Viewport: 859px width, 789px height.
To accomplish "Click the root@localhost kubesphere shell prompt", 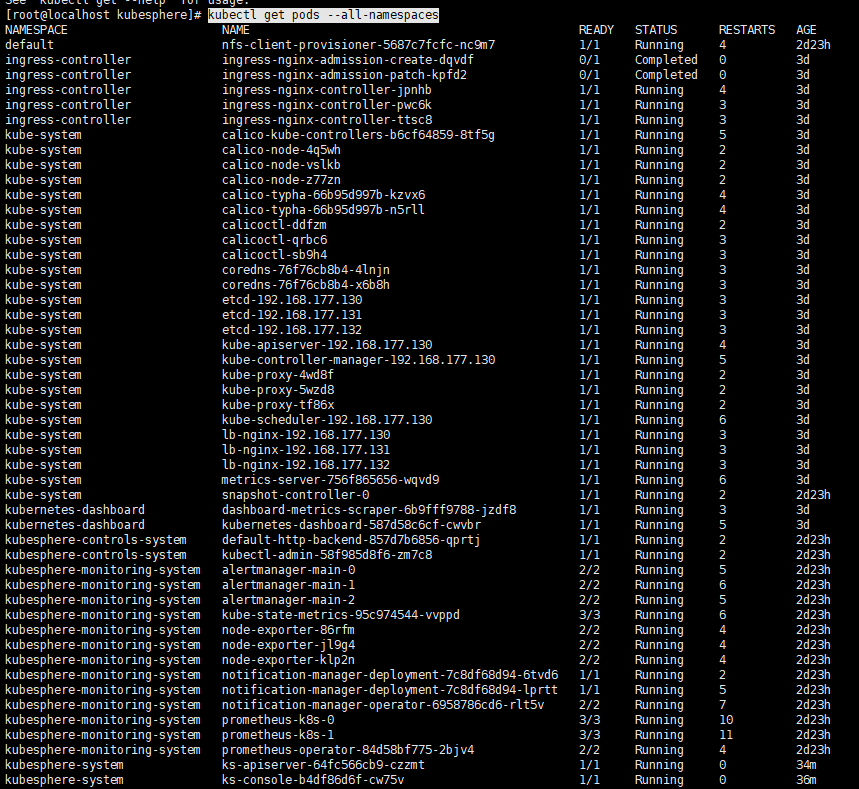I will pyautogui.click(x=104, y=15).
